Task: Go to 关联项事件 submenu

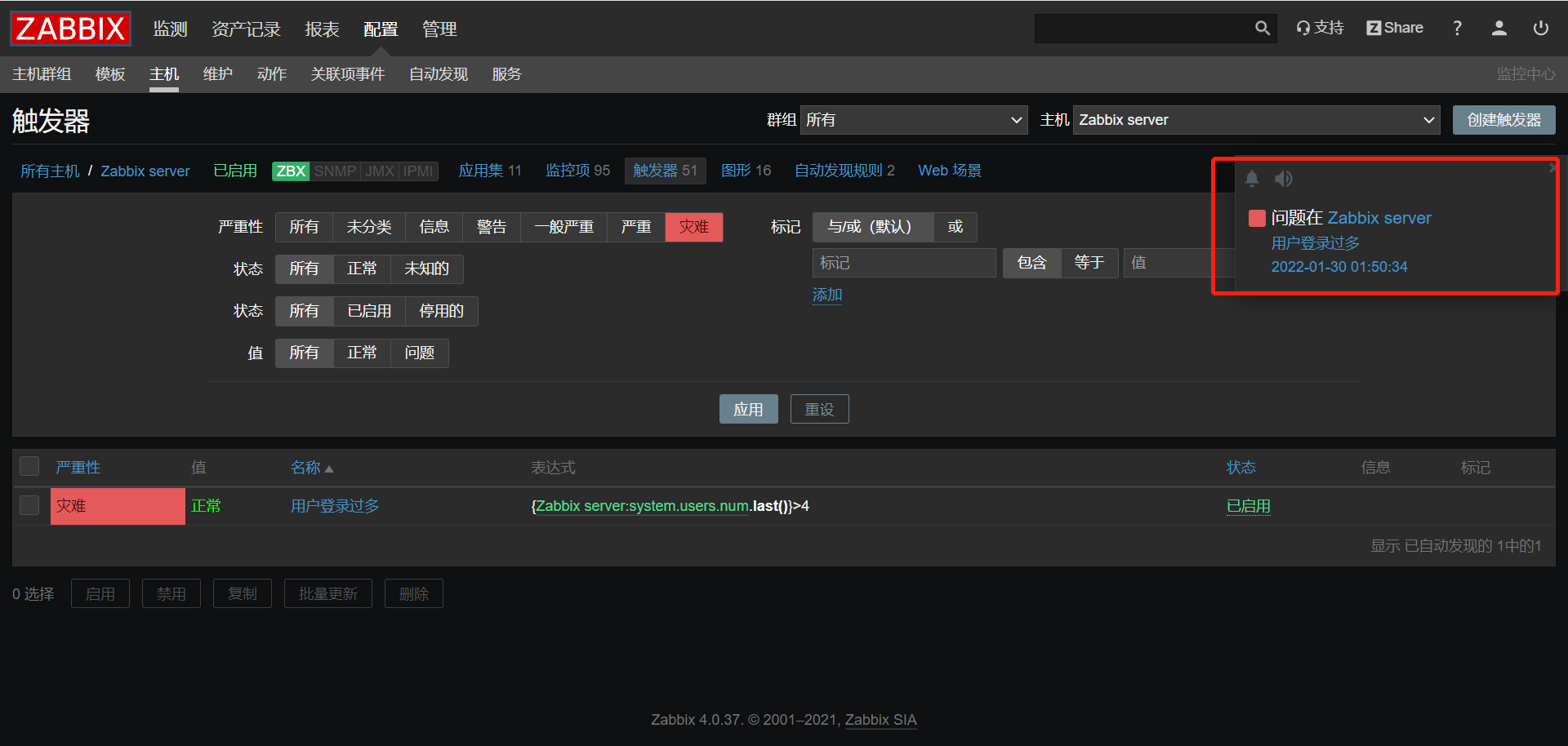Action: tap(348, 74)
